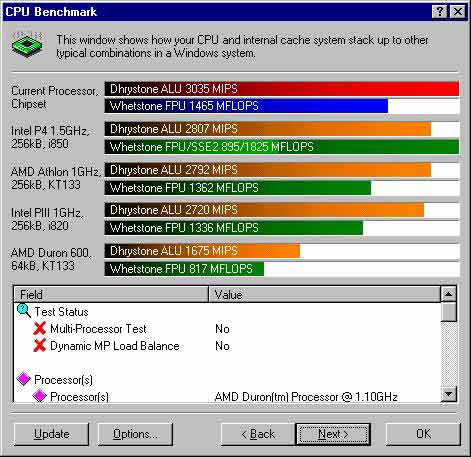Click the Current Processor, Chipset label

(55, 97)
